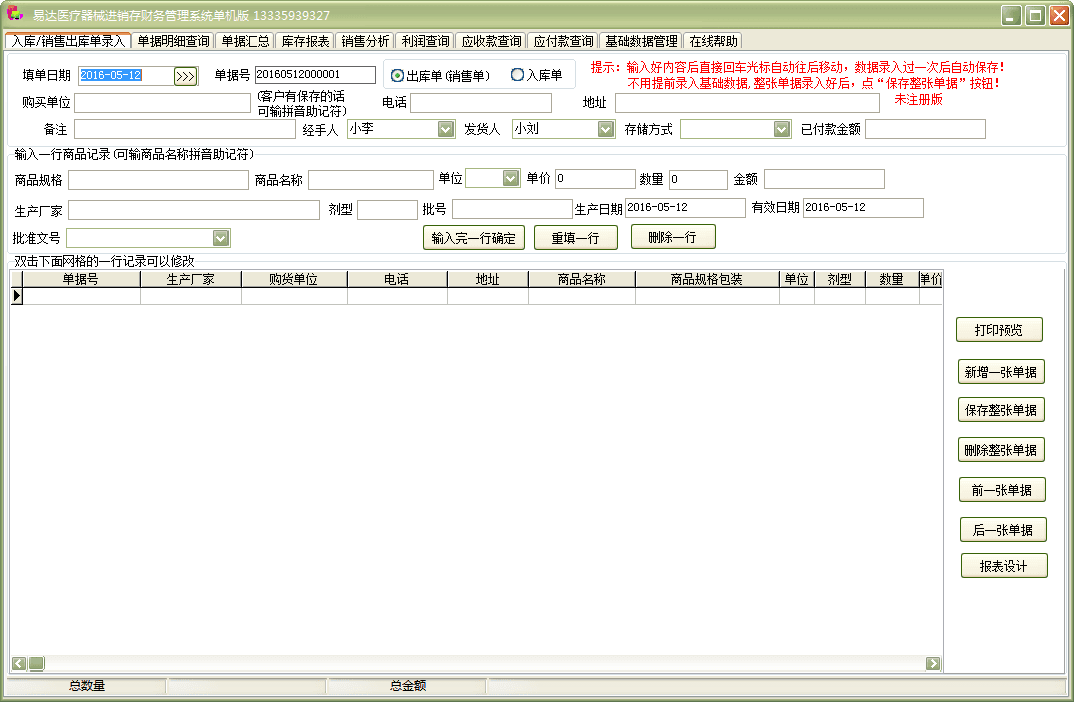
Task: Click the 单价 input field
Action: tap(595, 179)
